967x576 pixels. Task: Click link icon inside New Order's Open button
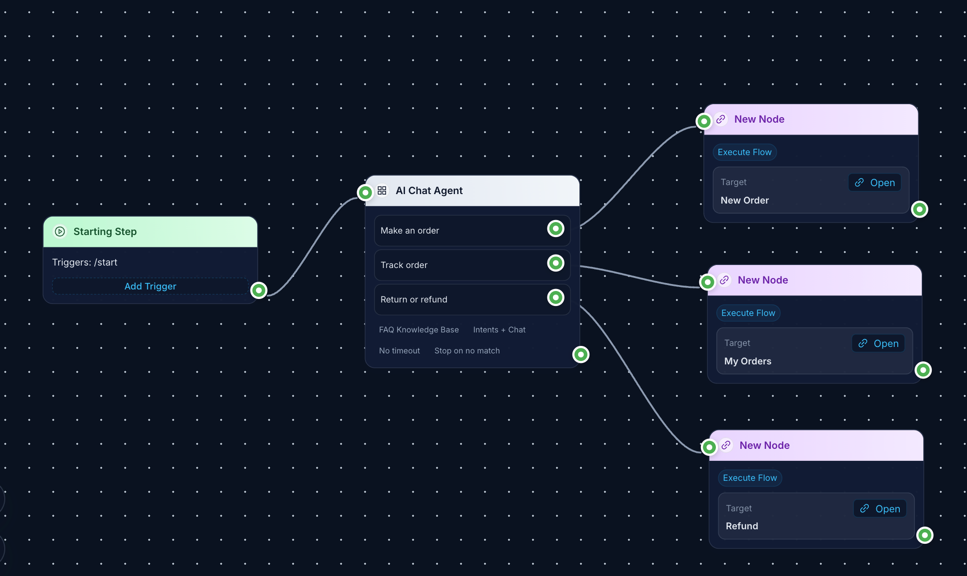point(859,182)
